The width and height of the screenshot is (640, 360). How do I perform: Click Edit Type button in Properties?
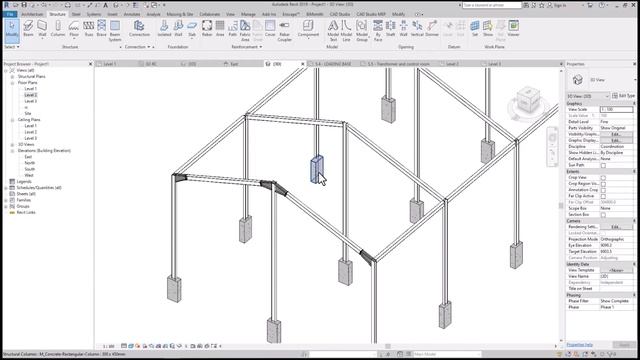click(x=623, y=96)
